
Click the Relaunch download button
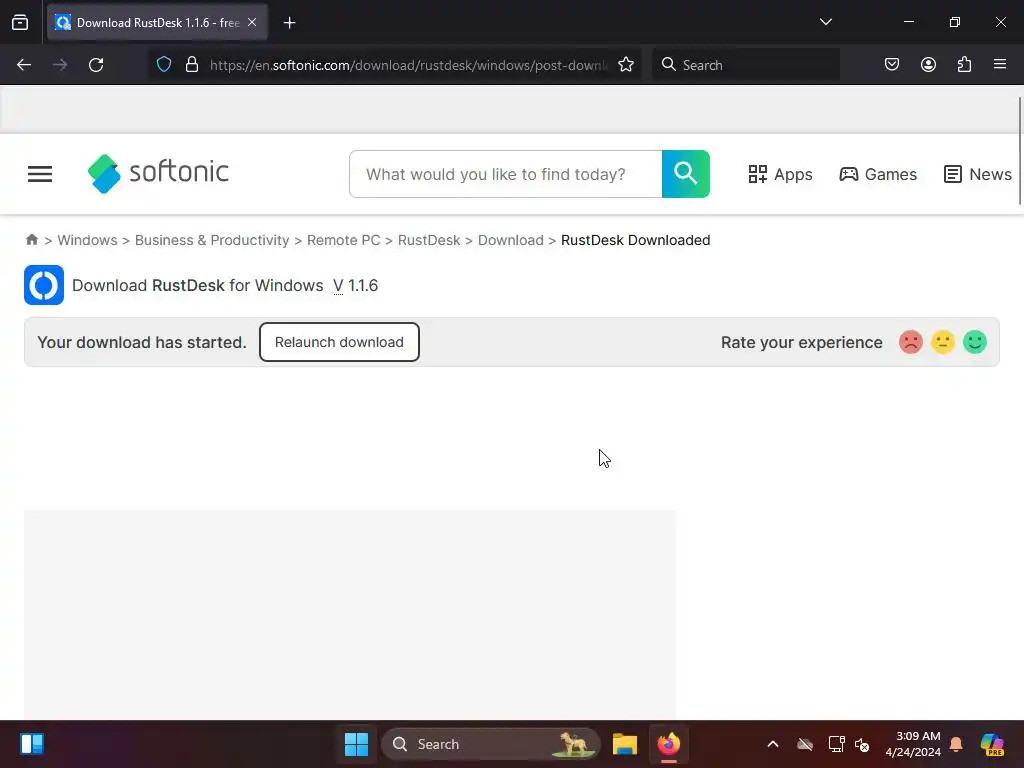point(339,342)
